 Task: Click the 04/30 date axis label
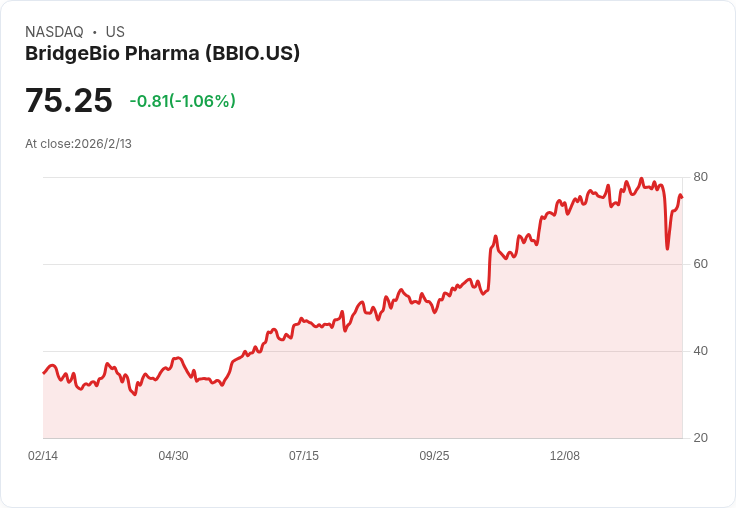point(173,456)
